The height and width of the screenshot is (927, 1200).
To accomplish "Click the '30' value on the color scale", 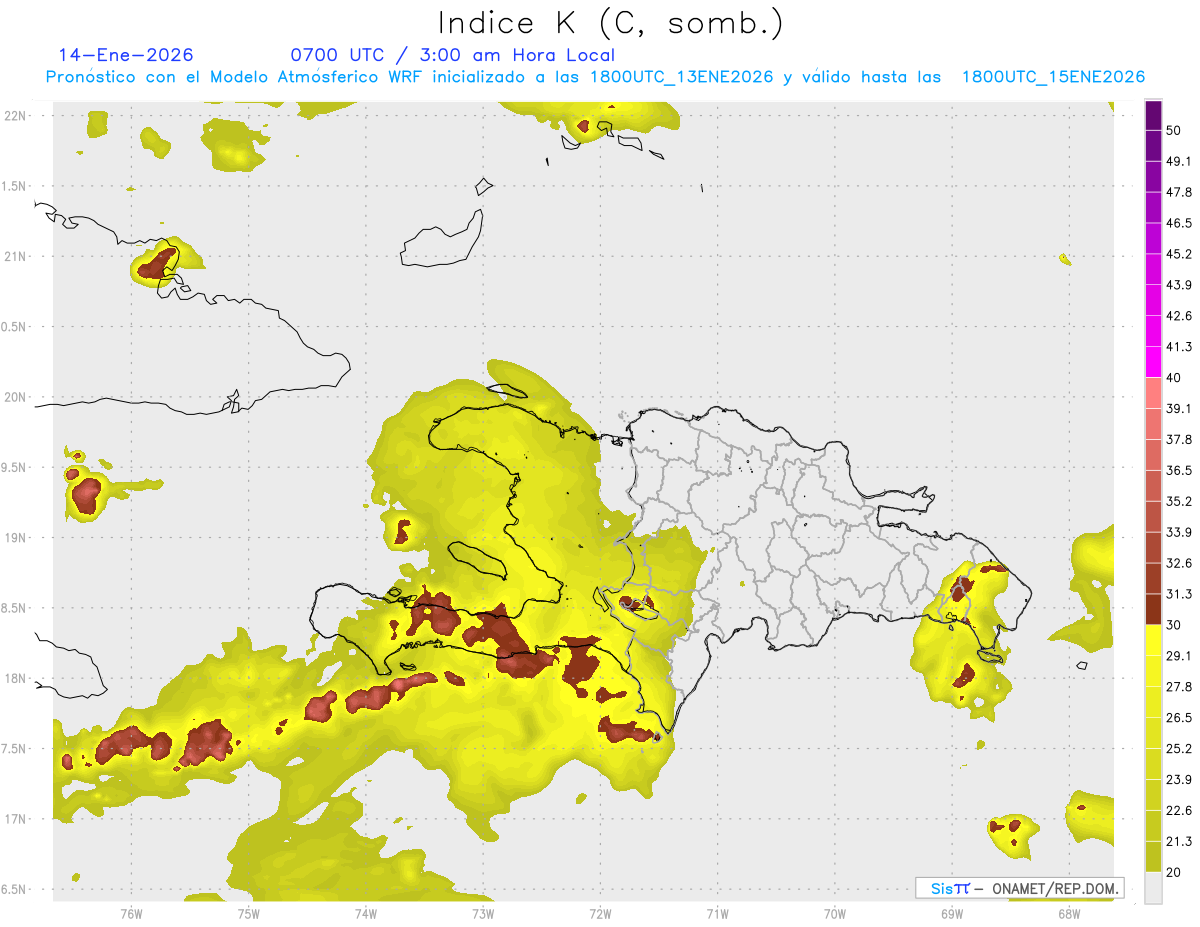I will (x=1174, y=625).
